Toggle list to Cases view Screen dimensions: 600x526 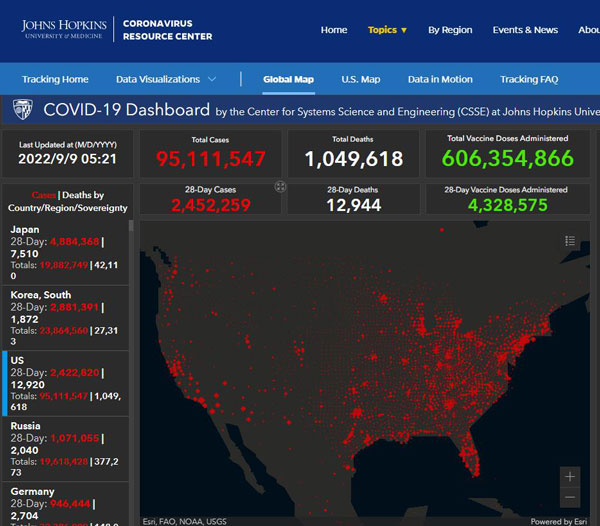tap(44, 195)
